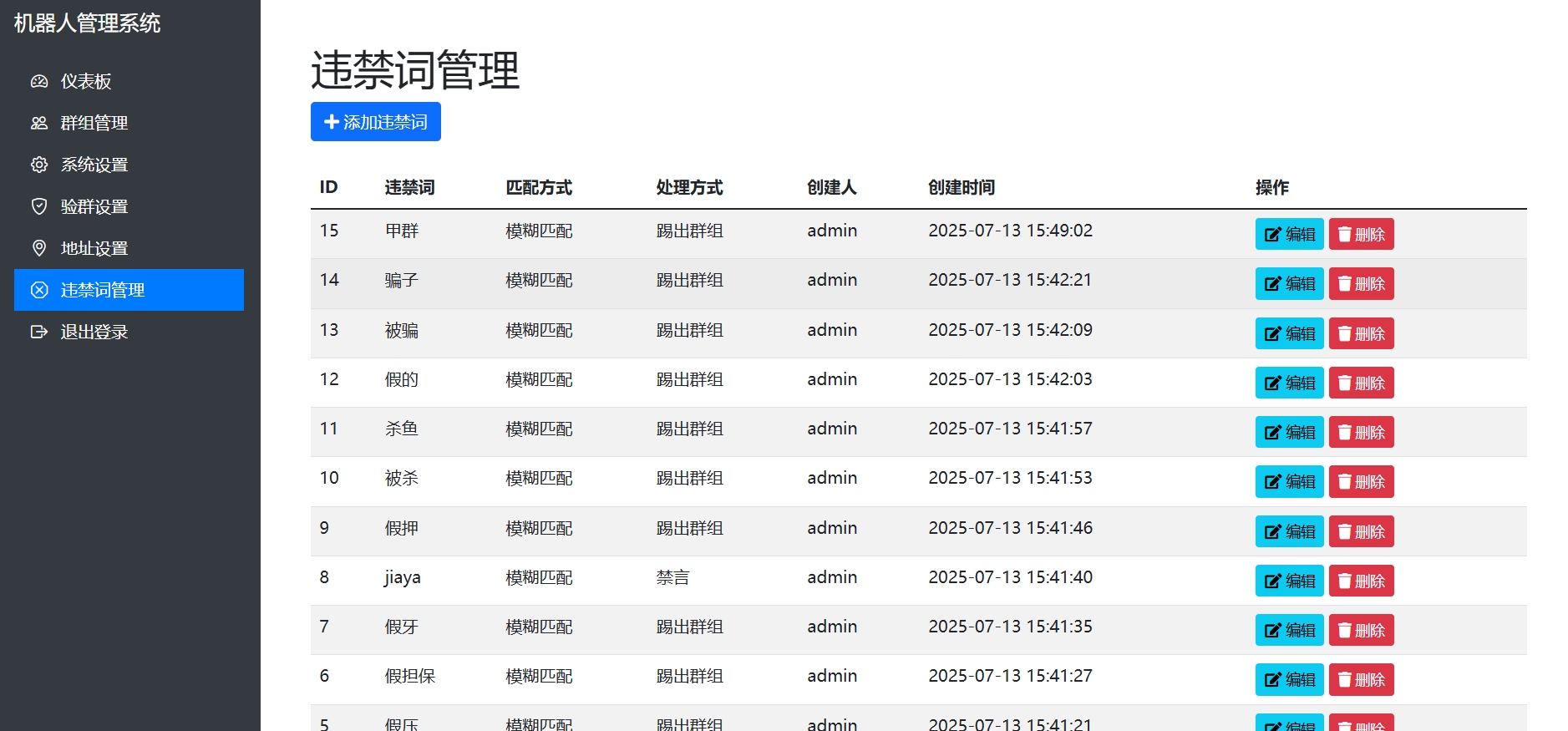Click the system settings gear icon

[x=39, y=165]
